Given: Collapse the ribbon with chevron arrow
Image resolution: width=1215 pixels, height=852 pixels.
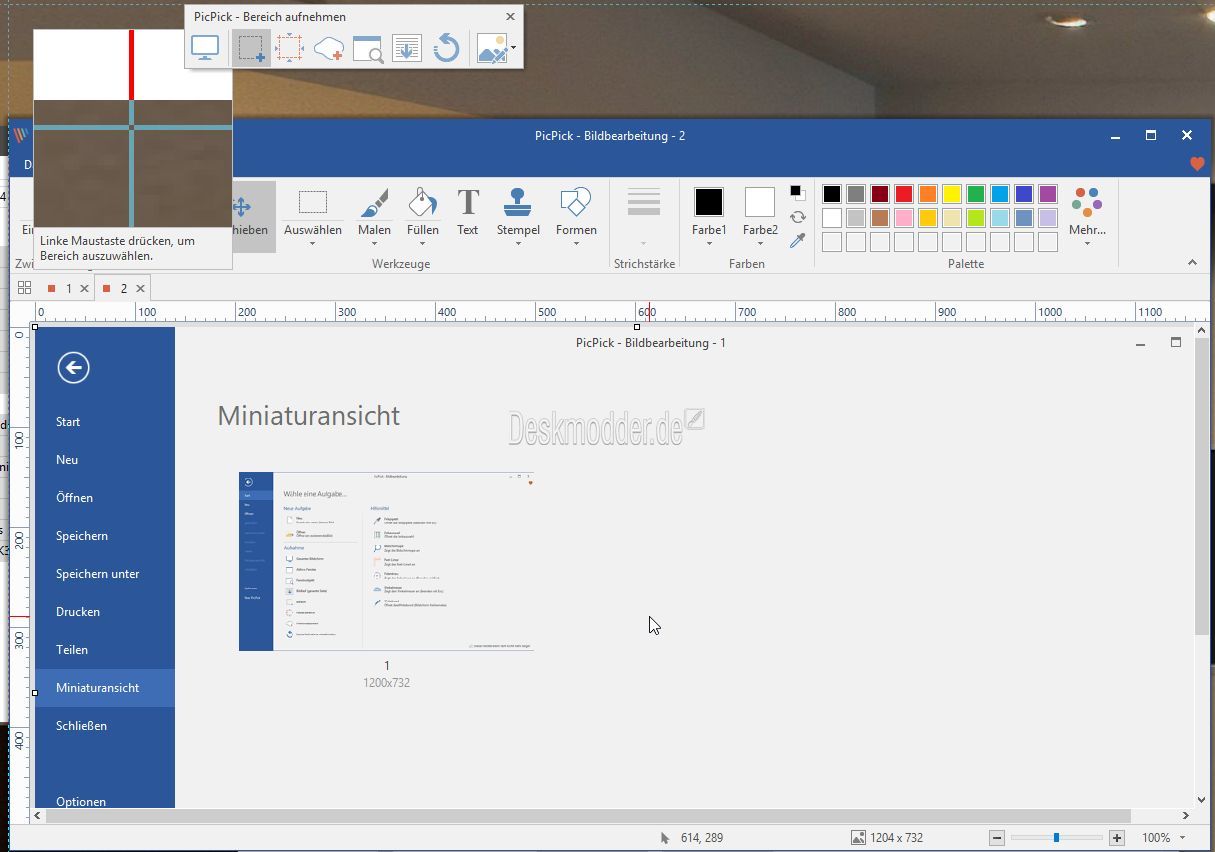Looking at the screenshot, I should (1192, 263).
